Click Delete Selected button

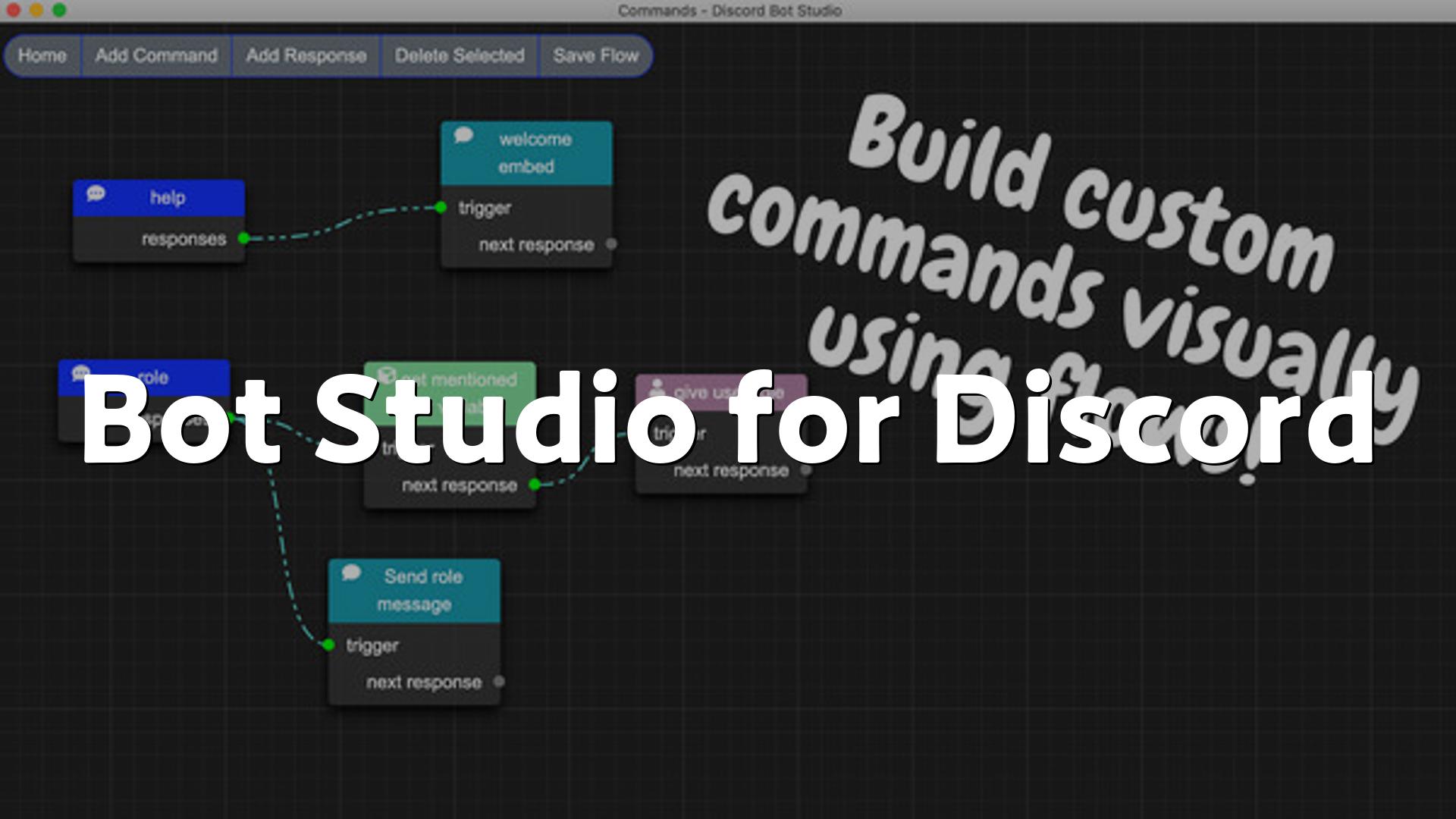(x=459, y=55)
